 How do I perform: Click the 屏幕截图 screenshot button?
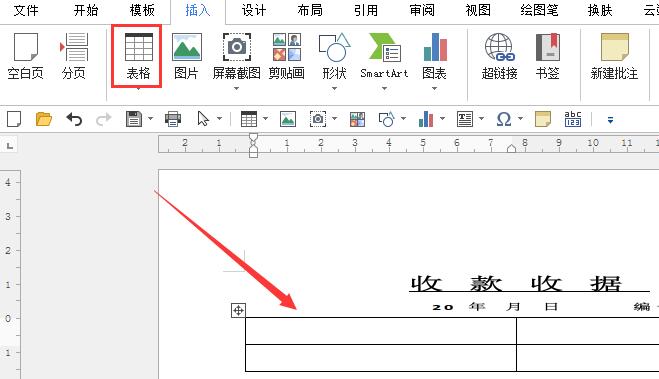click(x=237, y=56)
